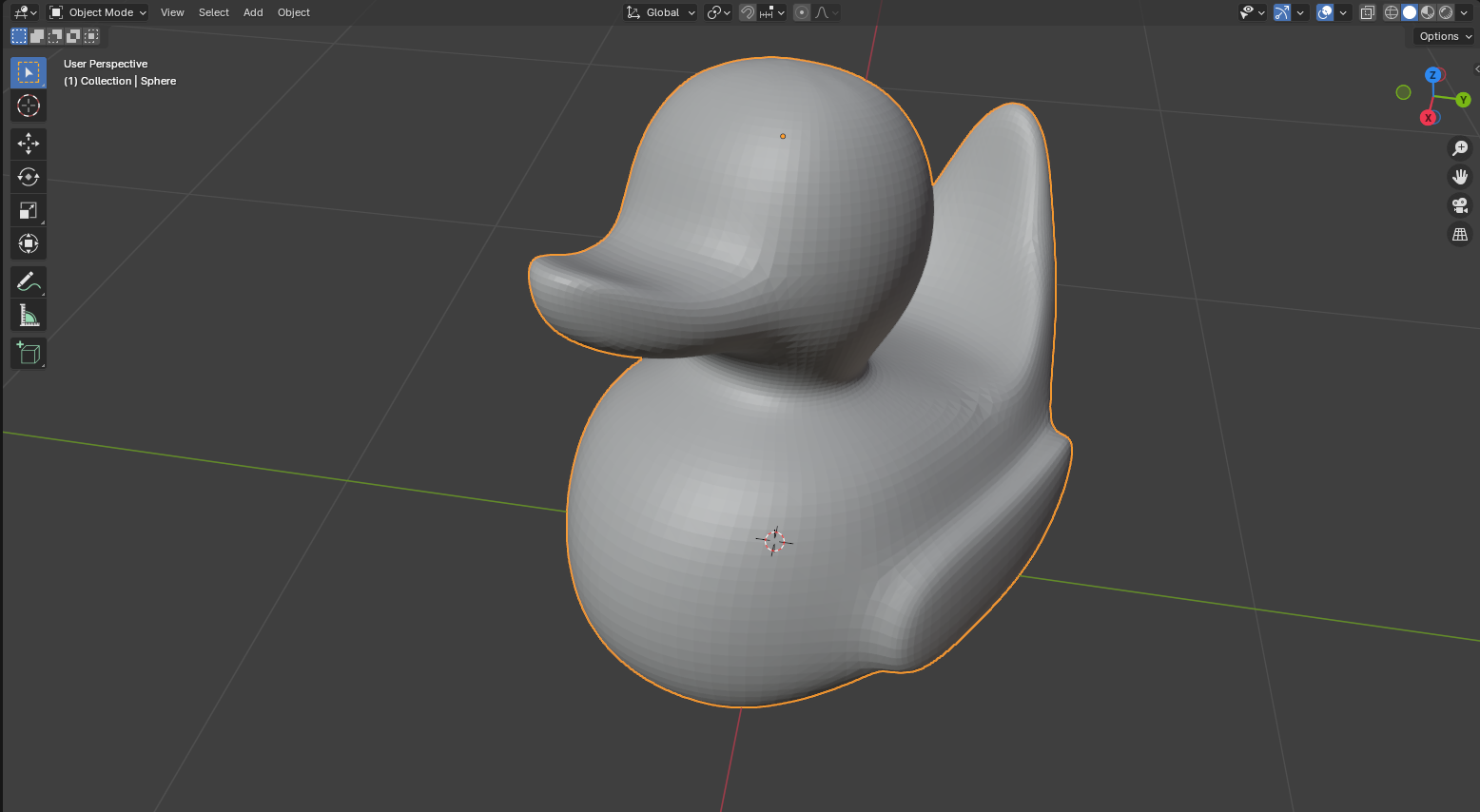Toggle viewport gizmo visibility

pyautogui.click(x=1282, y=12)
